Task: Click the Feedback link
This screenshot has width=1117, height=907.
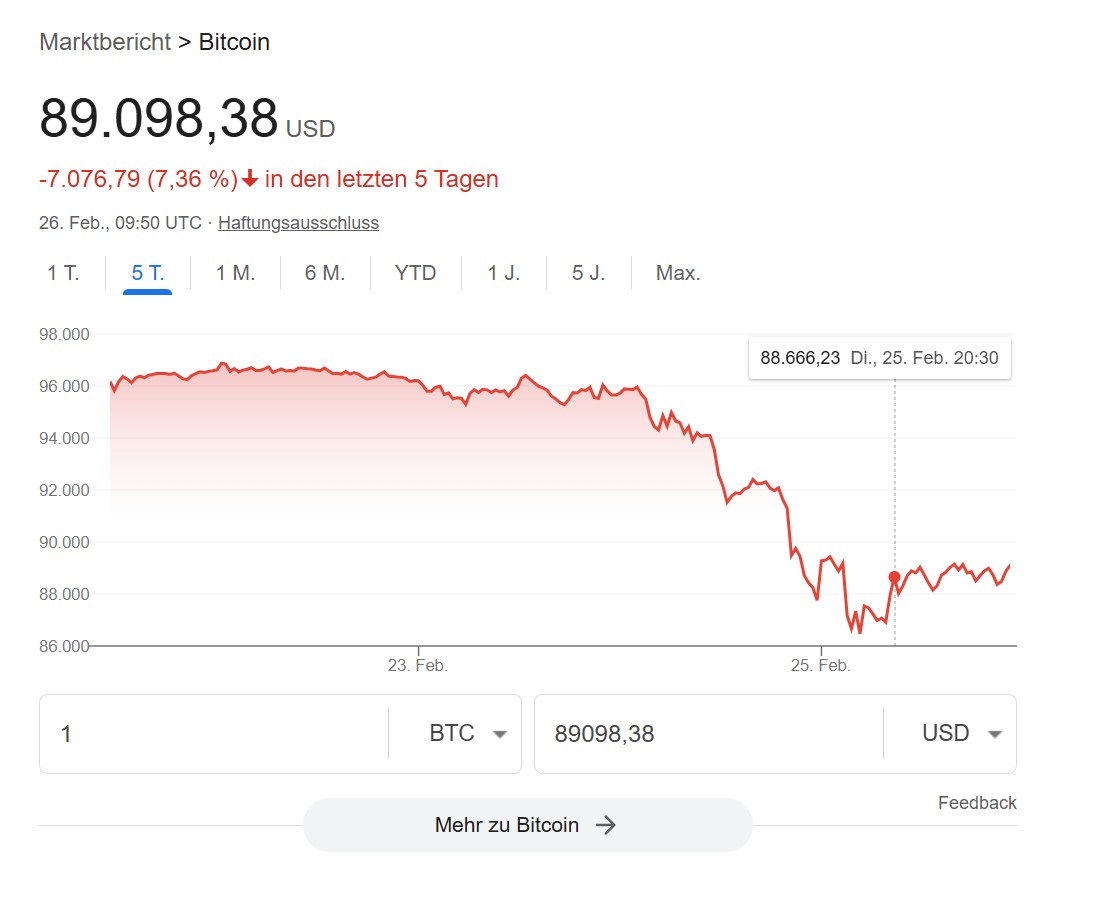Action: point(977,803)
